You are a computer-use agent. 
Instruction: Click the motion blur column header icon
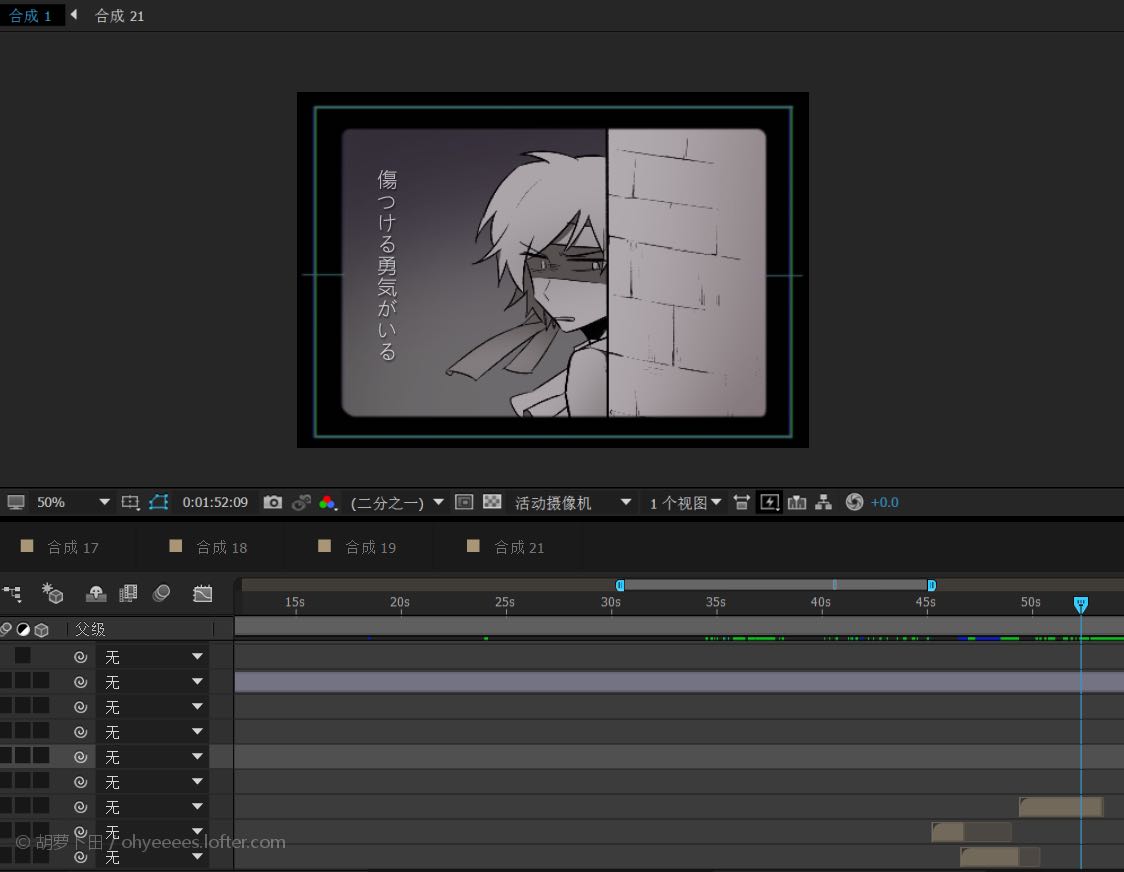[x=6, y=629]
